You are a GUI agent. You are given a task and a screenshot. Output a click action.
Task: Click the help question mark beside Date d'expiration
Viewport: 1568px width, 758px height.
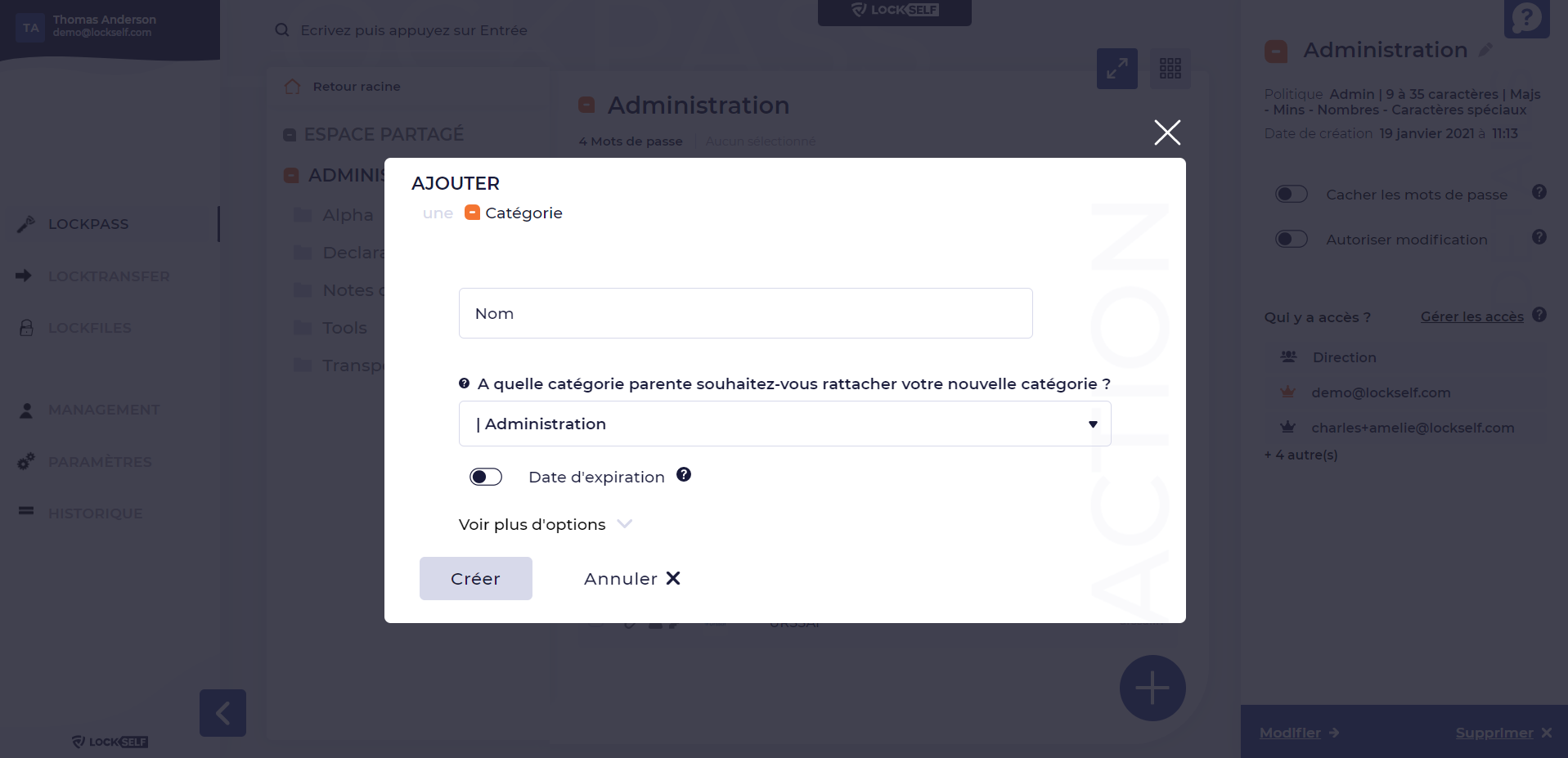(x=684, y=474)
